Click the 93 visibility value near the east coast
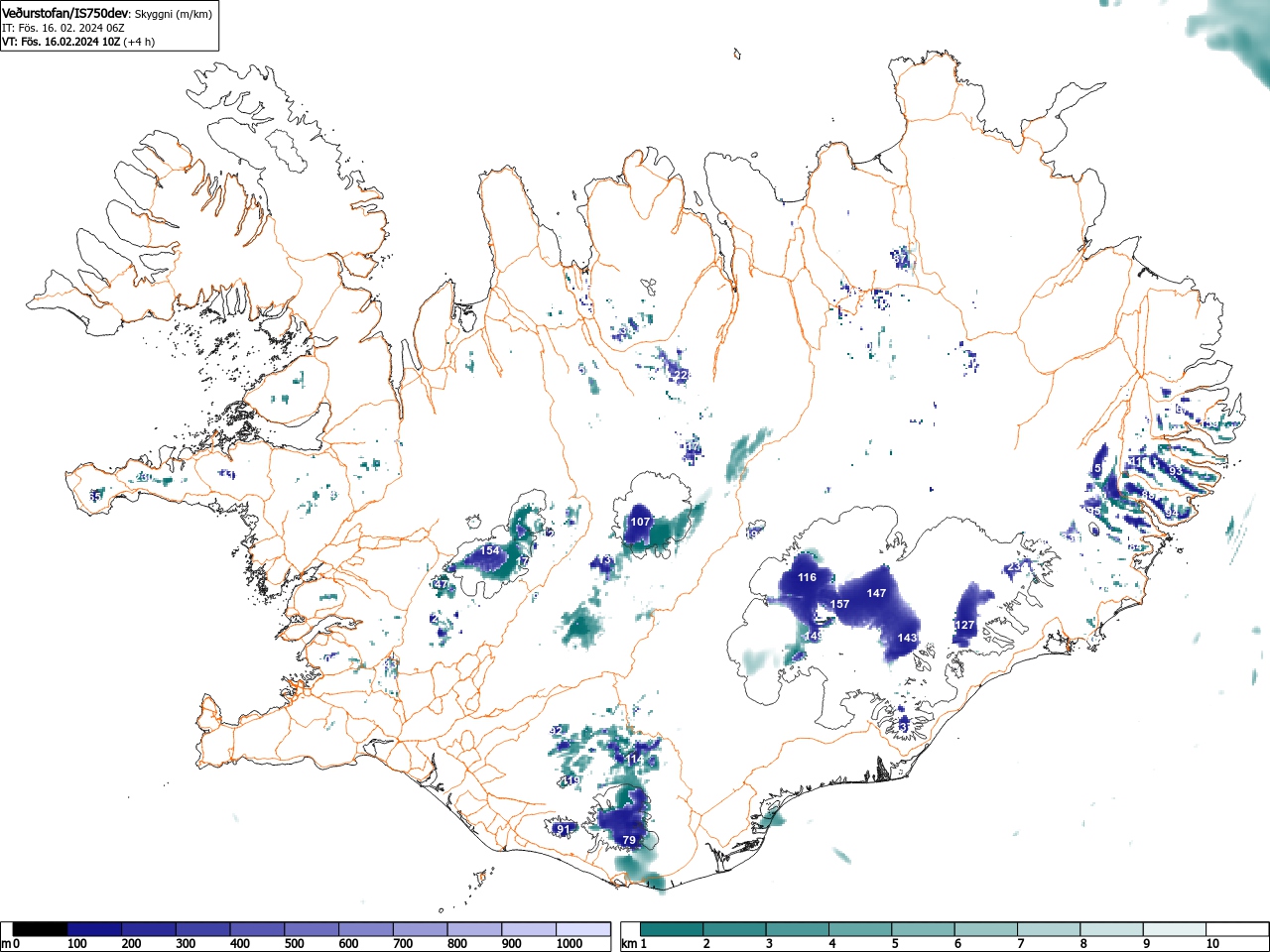This screenshot has width=1270, height=952. click(1175, 471)
